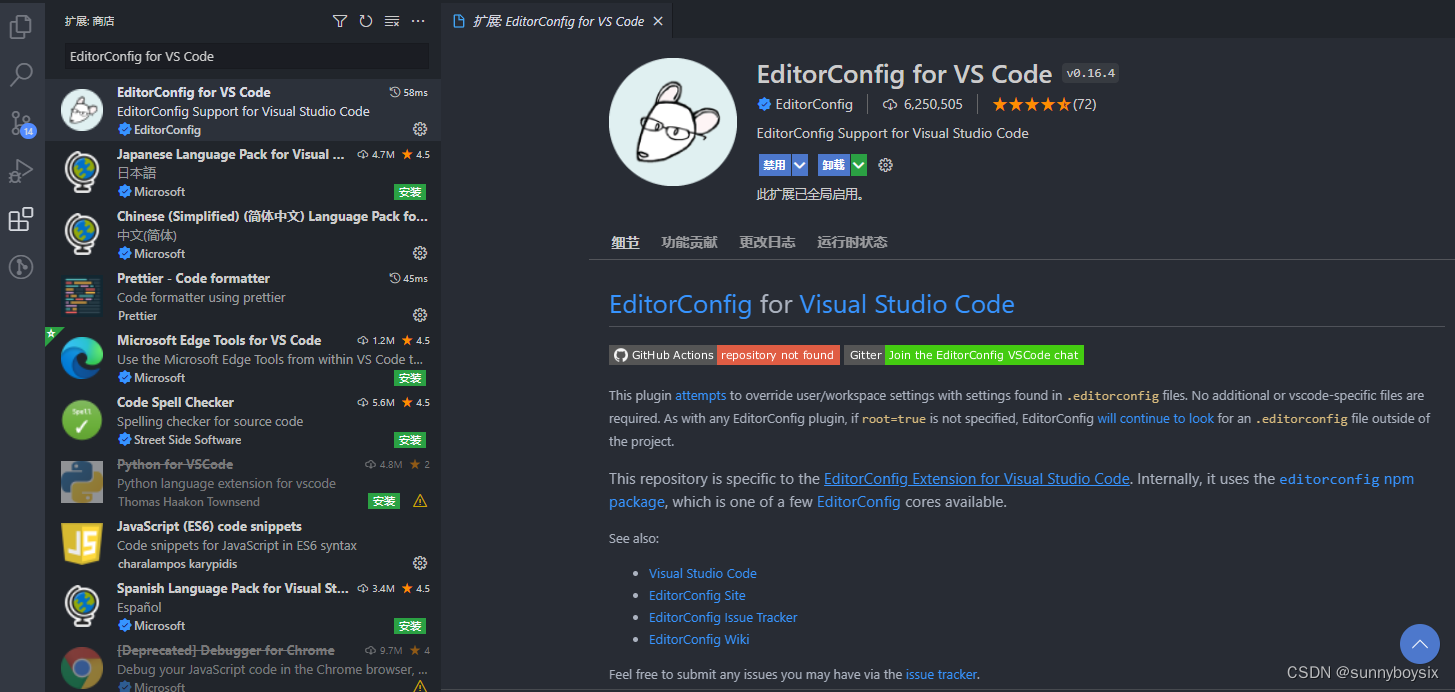Open the gear icon beside the 卸载 button
Screen dimensions: 1455x692
pyautogui.click(x=884, y=164)
